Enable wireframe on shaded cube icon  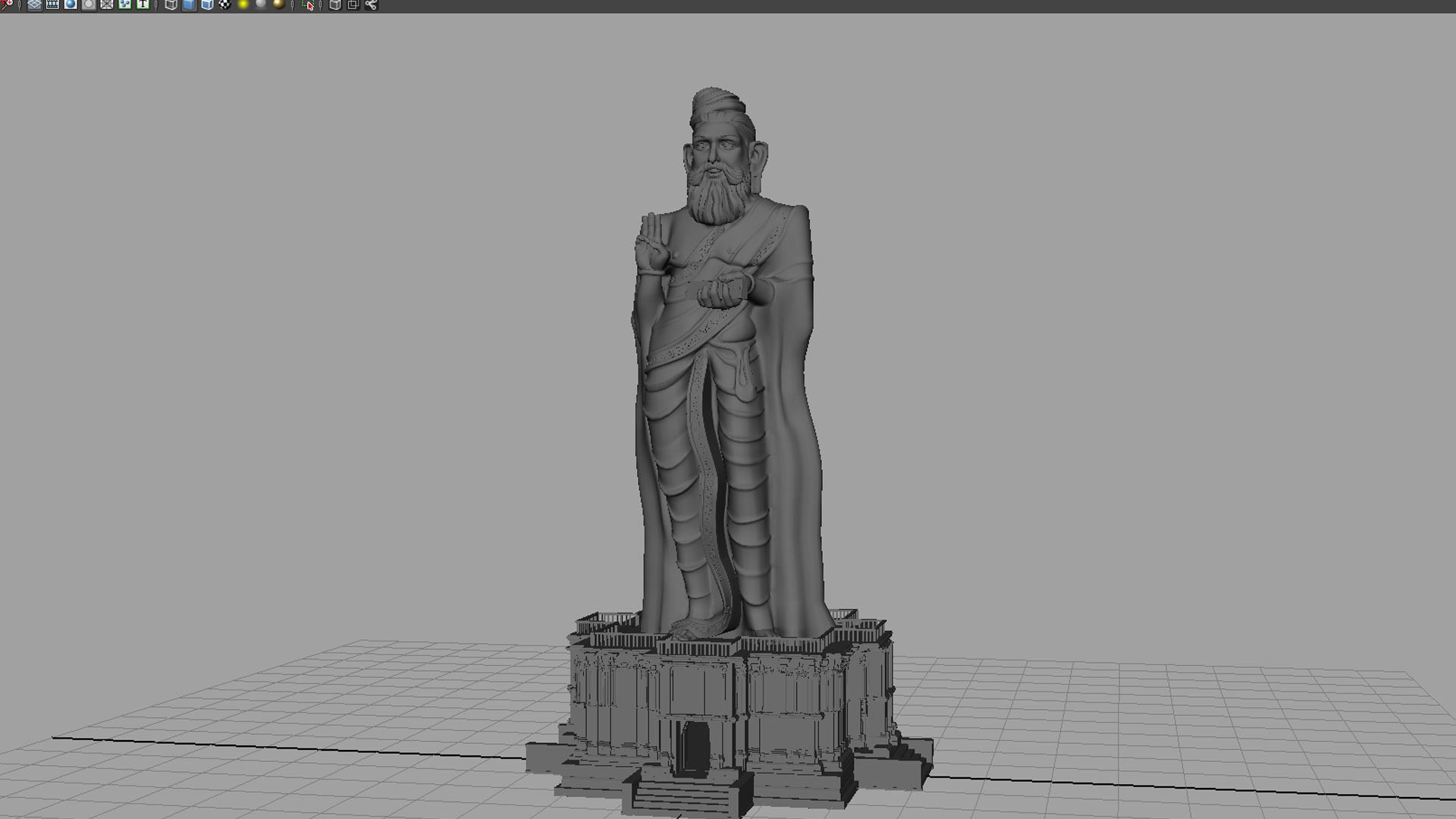coord(207,5)
